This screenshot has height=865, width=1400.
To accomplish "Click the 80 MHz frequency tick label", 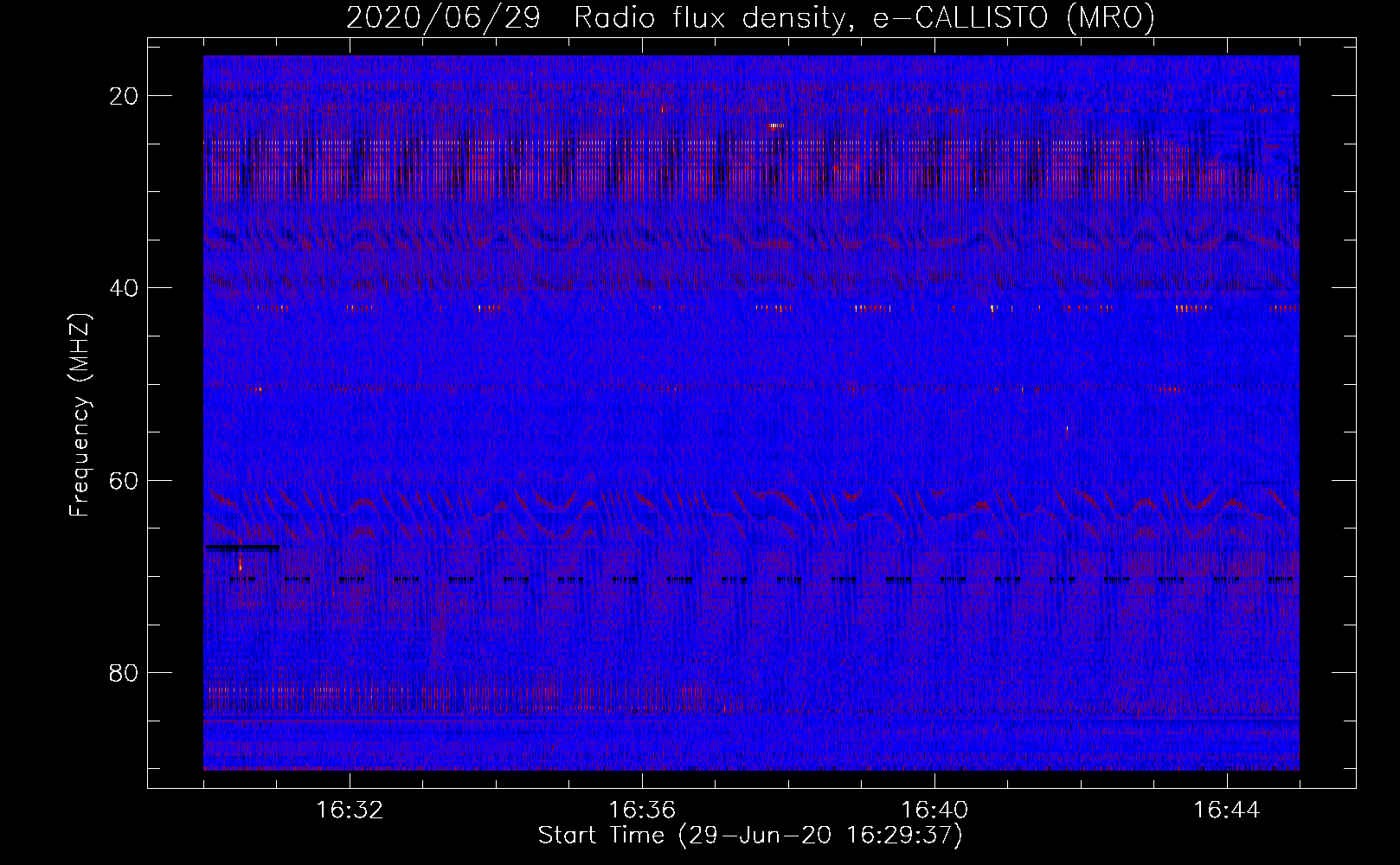I will click(125, 672).
